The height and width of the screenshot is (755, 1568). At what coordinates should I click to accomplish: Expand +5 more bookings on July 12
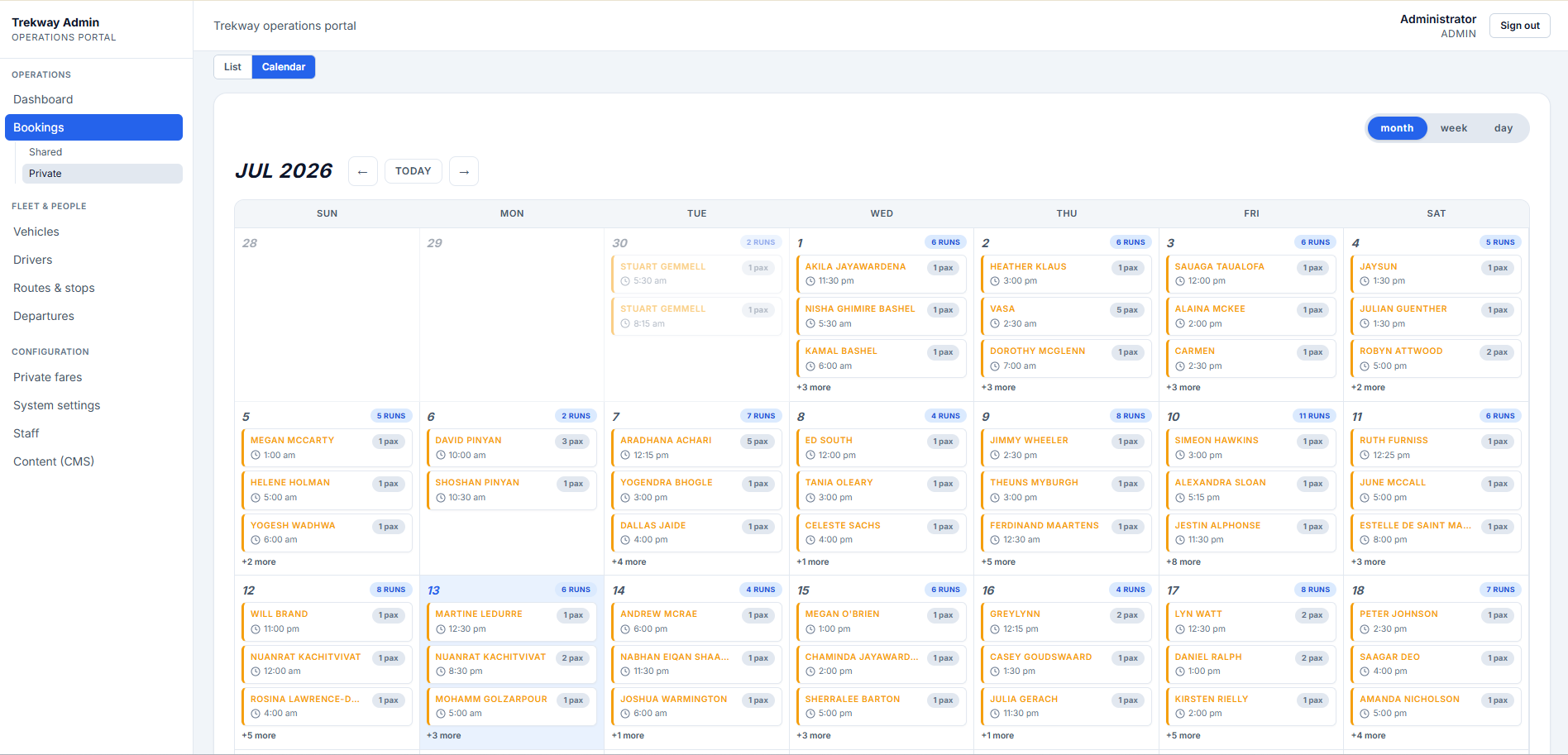tap(259, 735)
